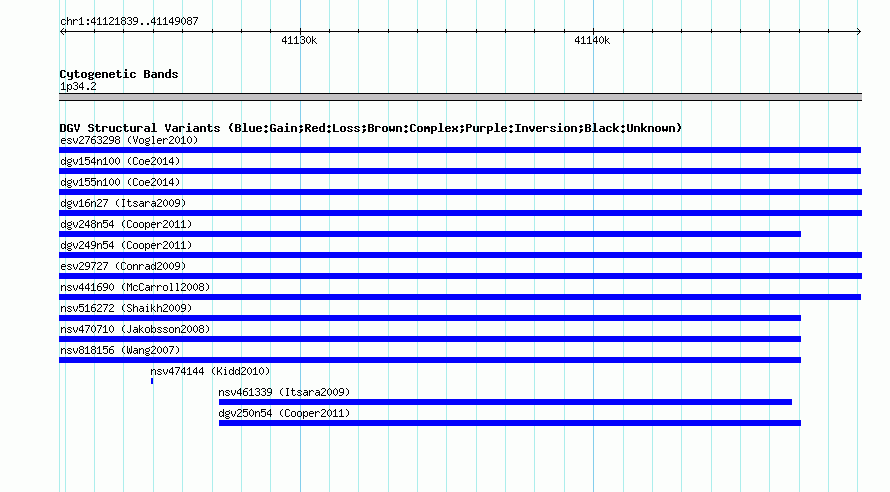
Task: Select the nsv441690 (McCarroll2008) label
Action: 135,287
